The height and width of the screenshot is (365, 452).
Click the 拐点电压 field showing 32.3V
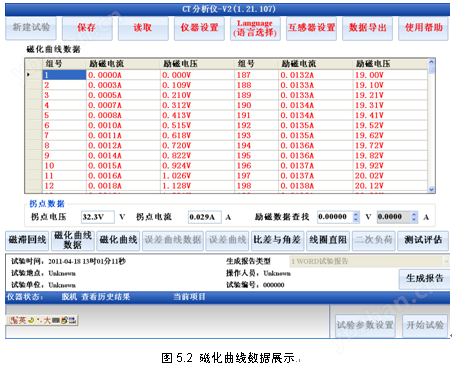click(98, 217)
